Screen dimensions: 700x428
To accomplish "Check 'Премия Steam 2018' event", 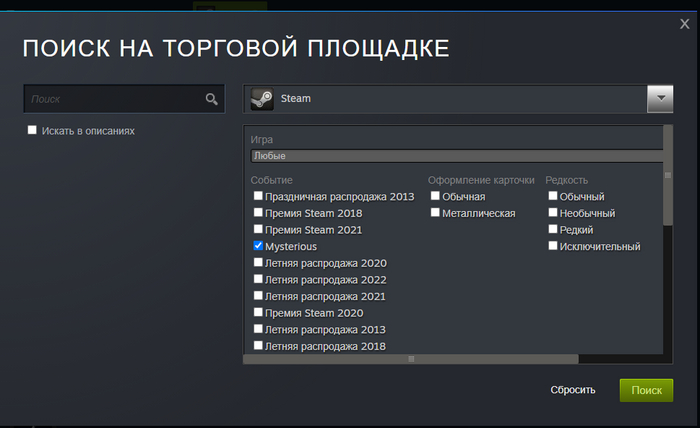I will point(258,212).
